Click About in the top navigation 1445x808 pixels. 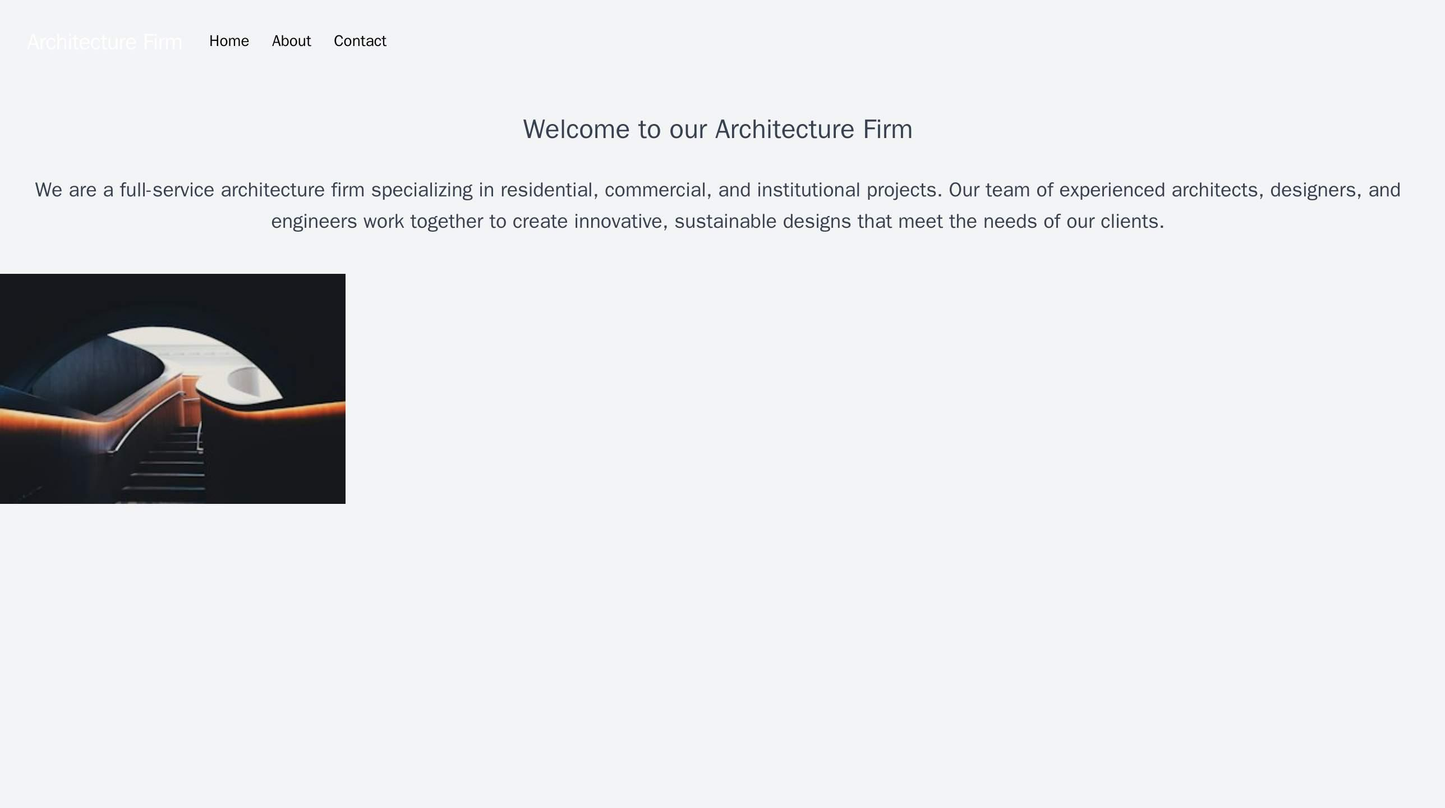point(291,41)
